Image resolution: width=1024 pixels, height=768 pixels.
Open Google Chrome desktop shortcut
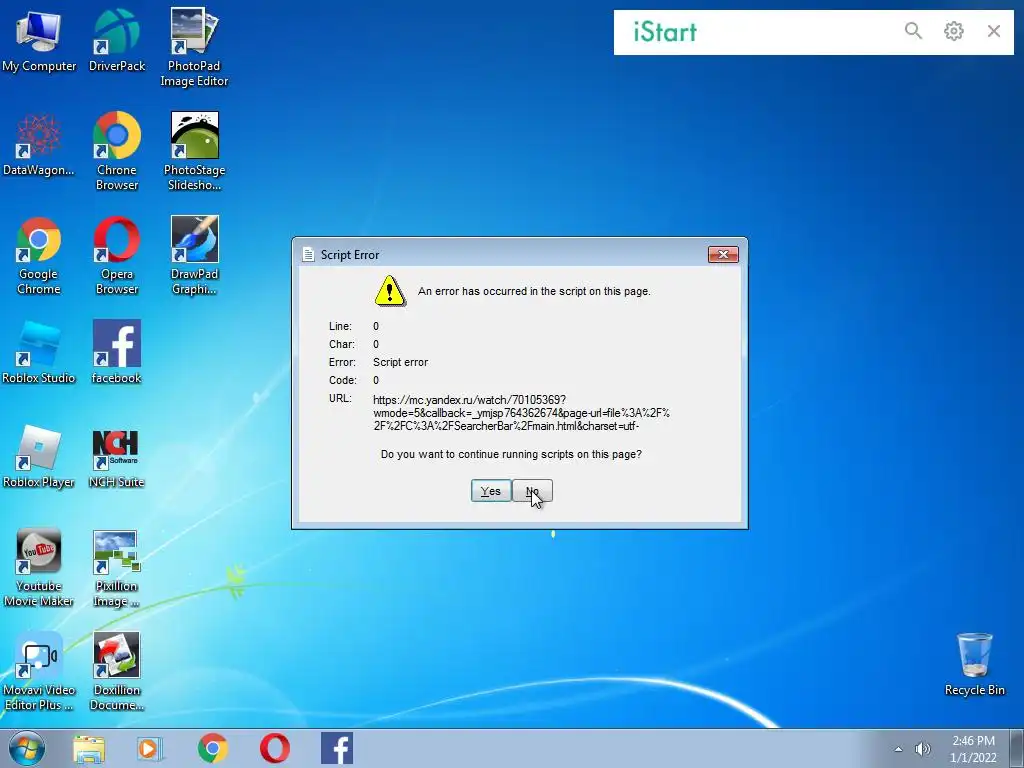(39, 256)
